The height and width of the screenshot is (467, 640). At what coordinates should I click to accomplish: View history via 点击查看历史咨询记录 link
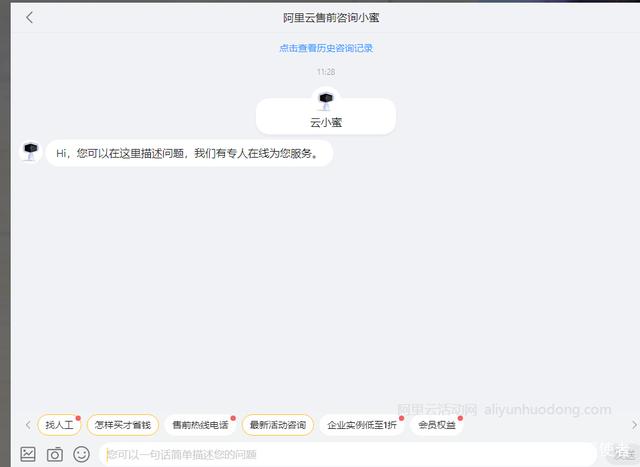(x=326, y=48)
